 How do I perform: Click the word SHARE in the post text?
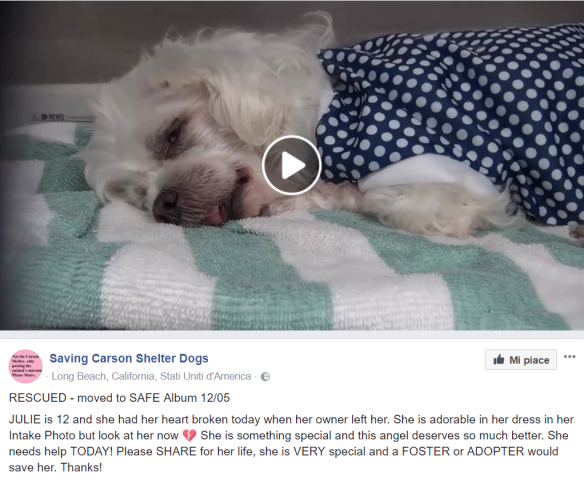[x=176, y=451]
